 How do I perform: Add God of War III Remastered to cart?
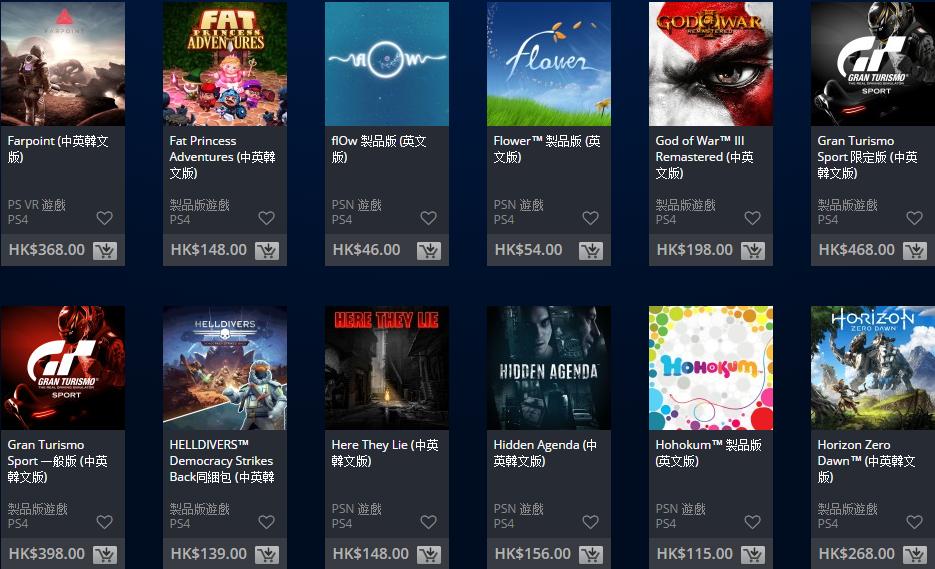pos(753,251)
